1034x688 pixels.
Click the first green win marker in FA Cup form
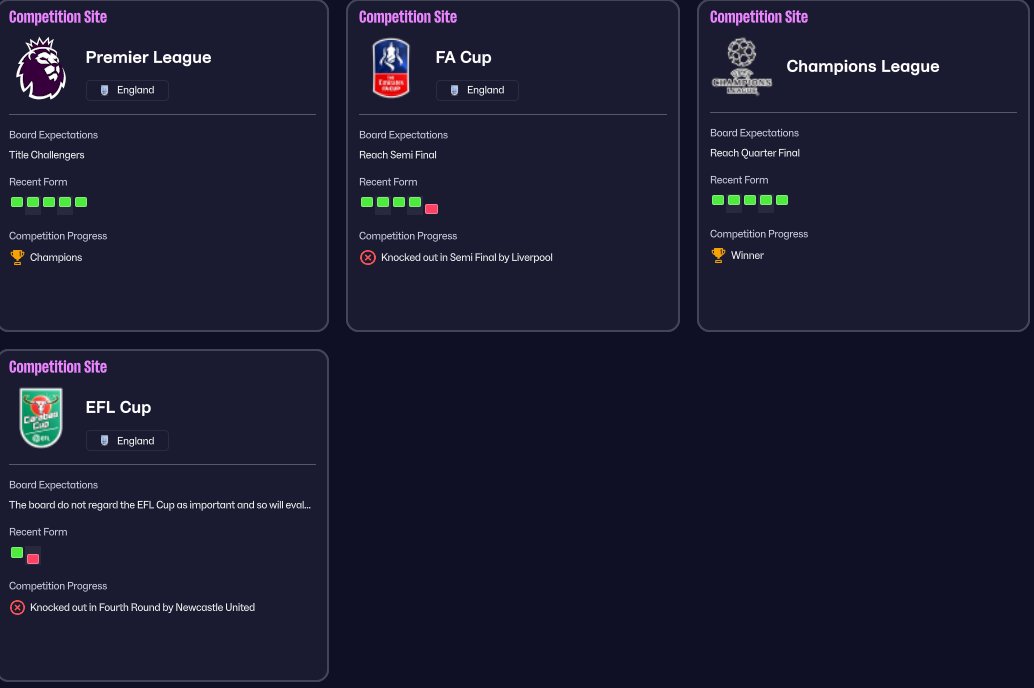[x=367, y=202]
